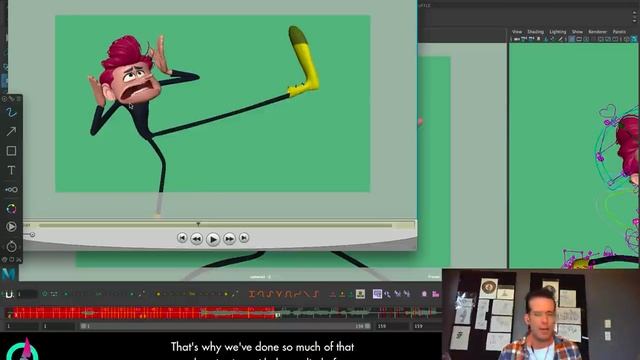Viewport: 640px width, 360px height.
Task: Click the teal circular icon right of frame field
Action: coord(44,294)
